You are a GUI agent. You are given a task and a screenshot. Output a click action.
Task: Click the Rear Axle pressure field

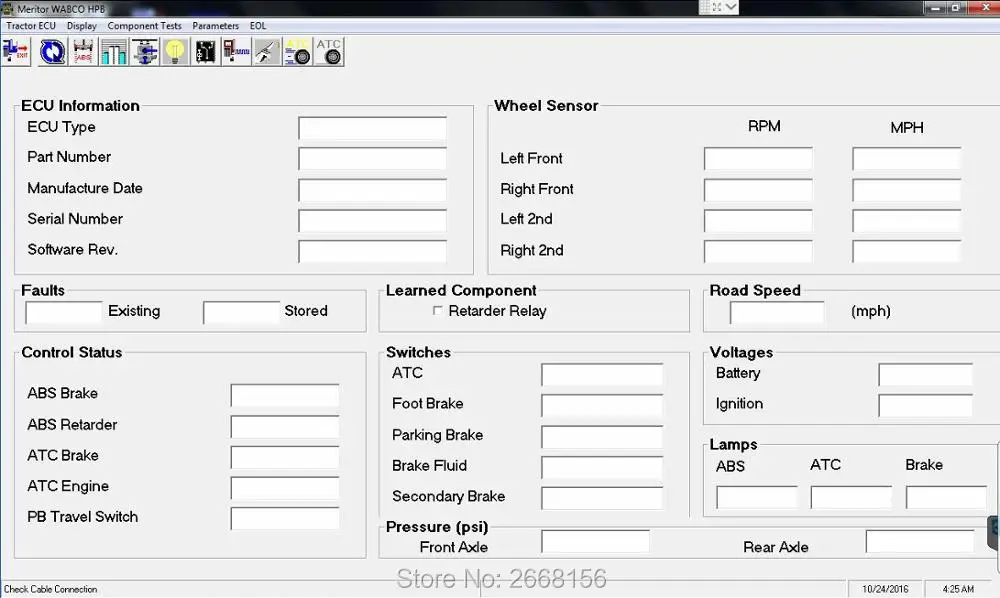pos(920,541)
